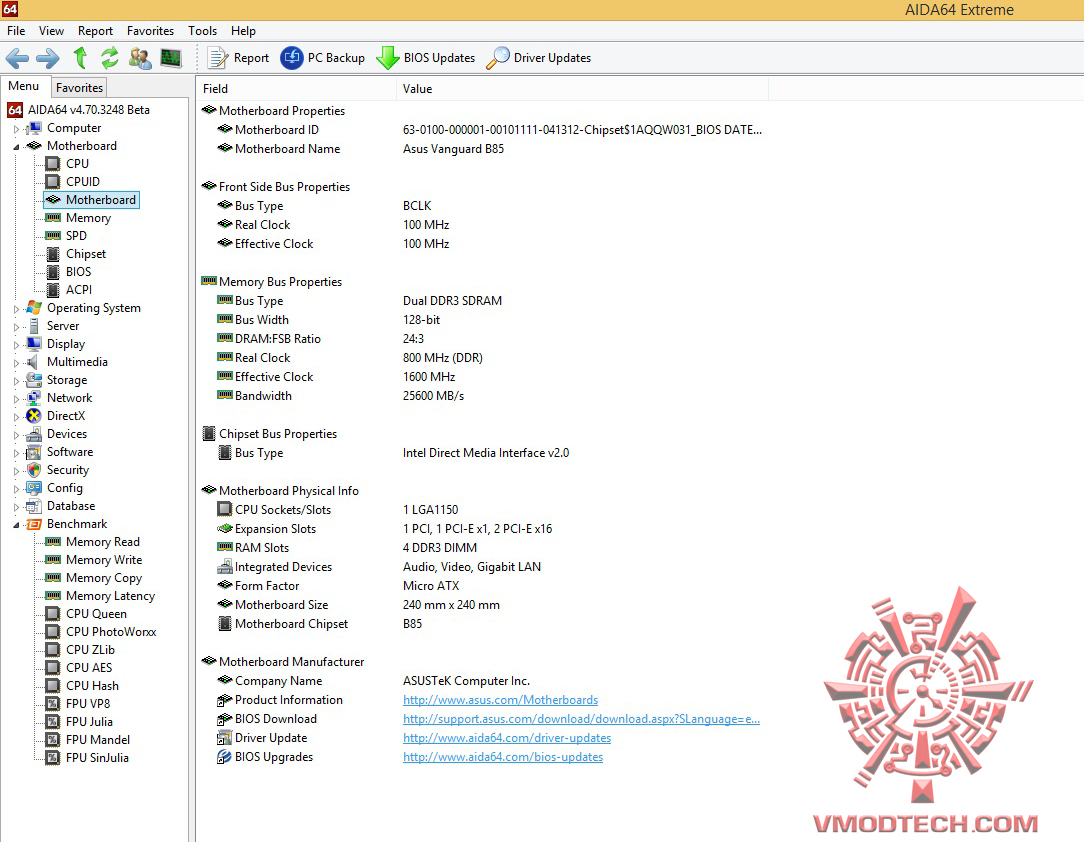
Task: Switch to the Menu tab
Action: (x=24, y=86)
